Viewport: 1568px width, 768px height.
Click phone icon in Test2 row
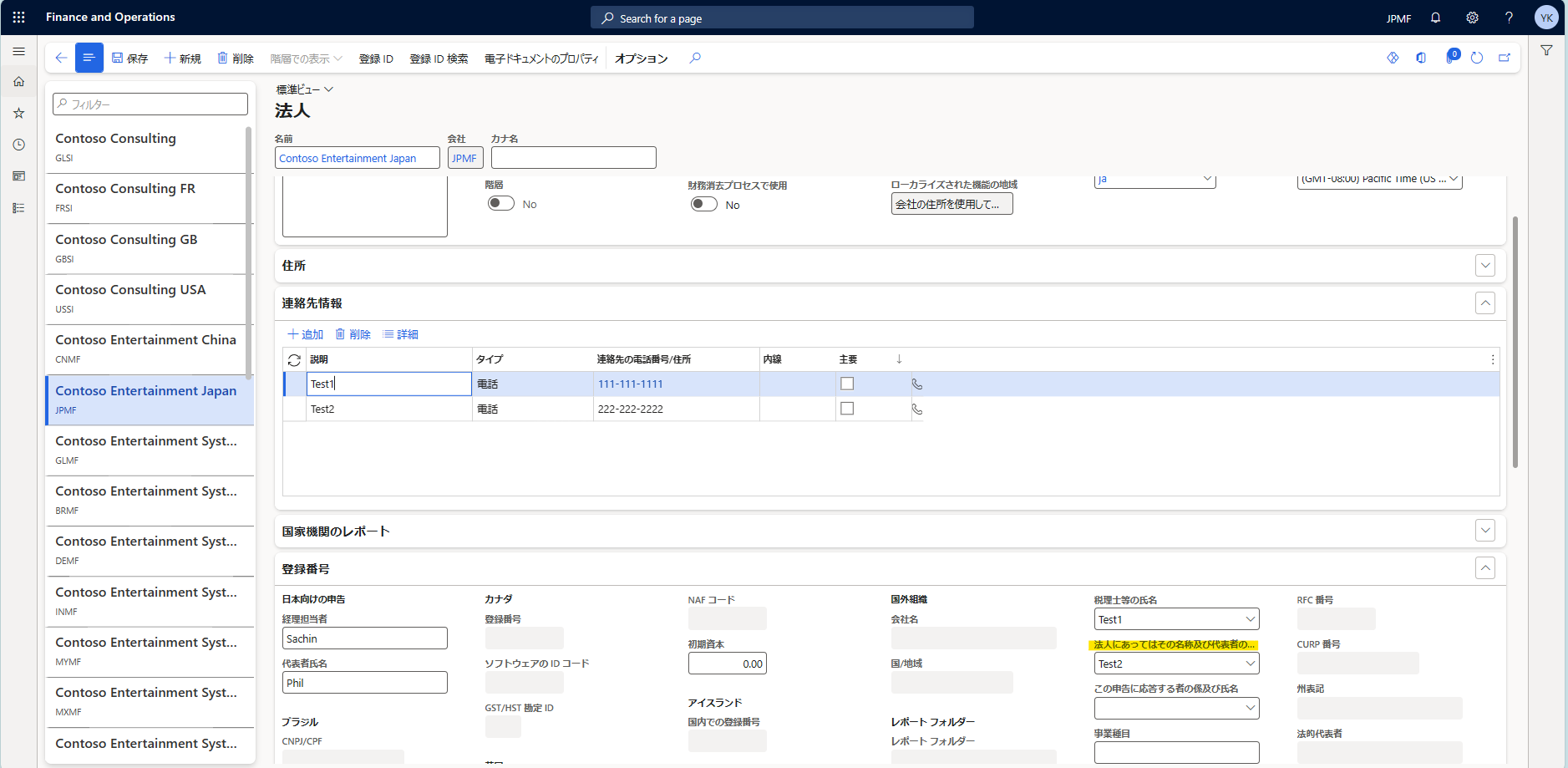917,409
